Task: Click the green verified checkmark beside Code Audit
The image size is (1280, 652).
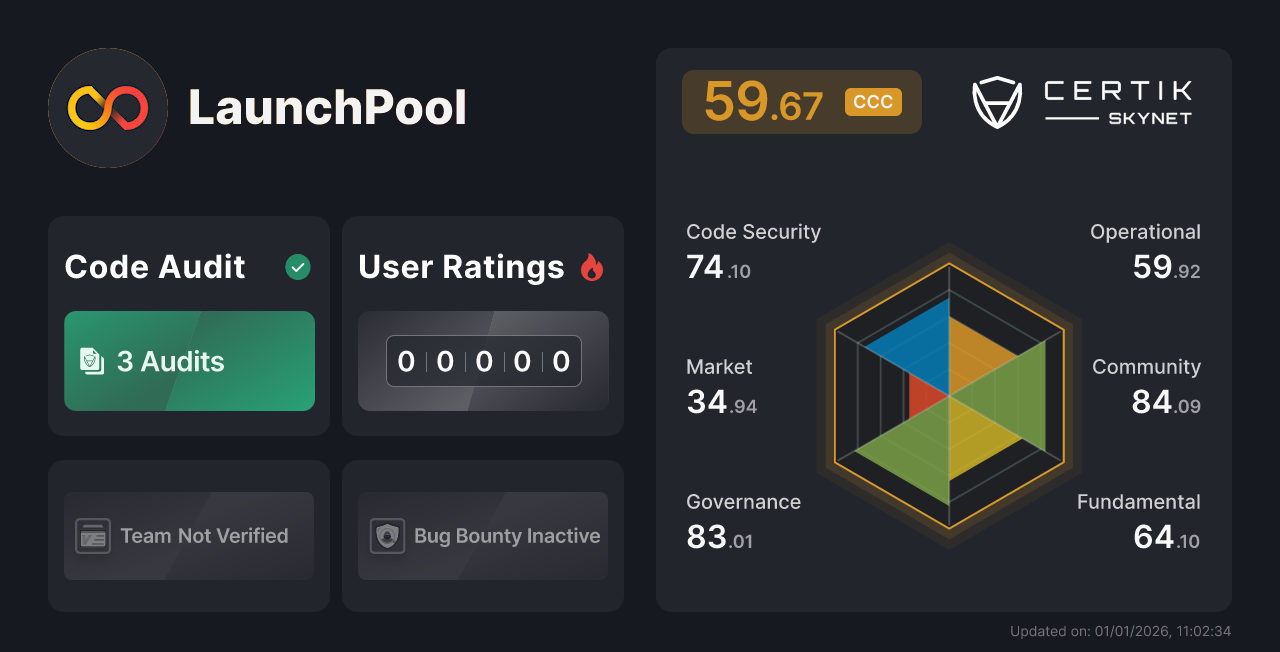Action: tap(297, 267)
